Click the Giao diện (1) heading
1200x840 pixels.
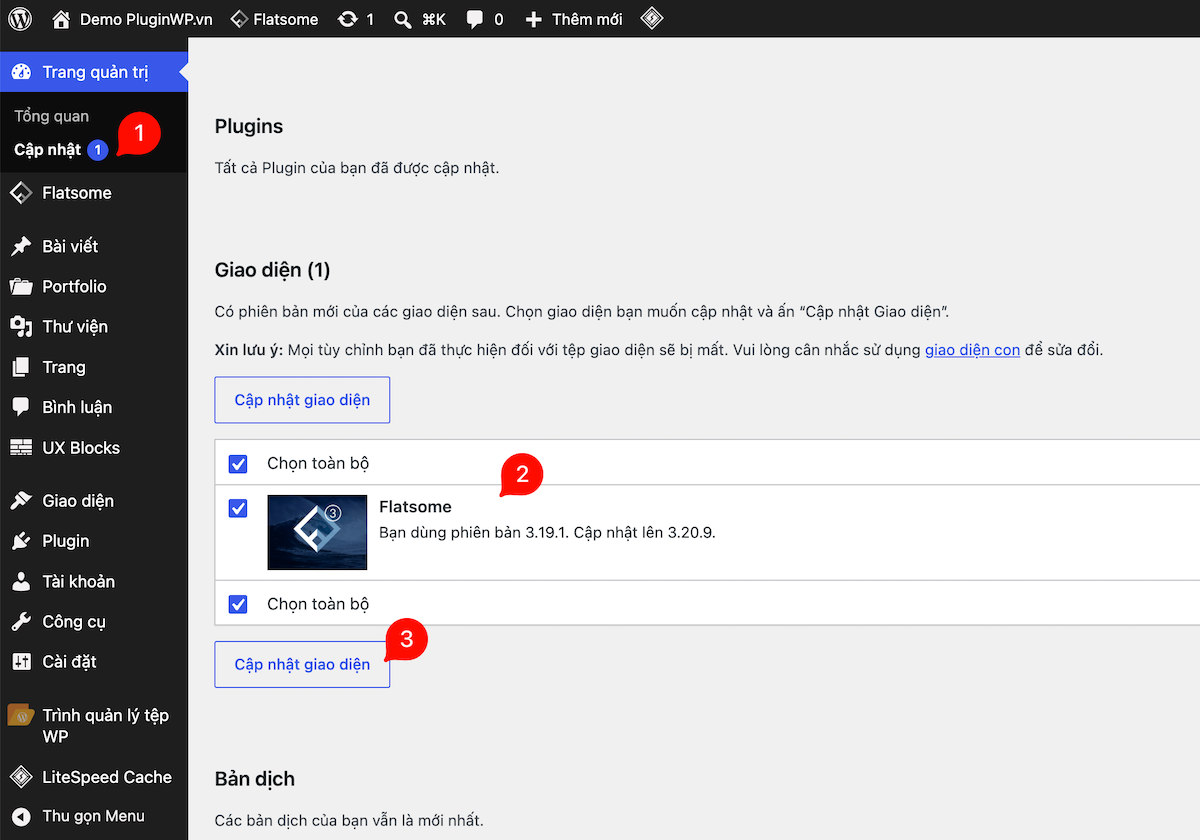(272, 270)
